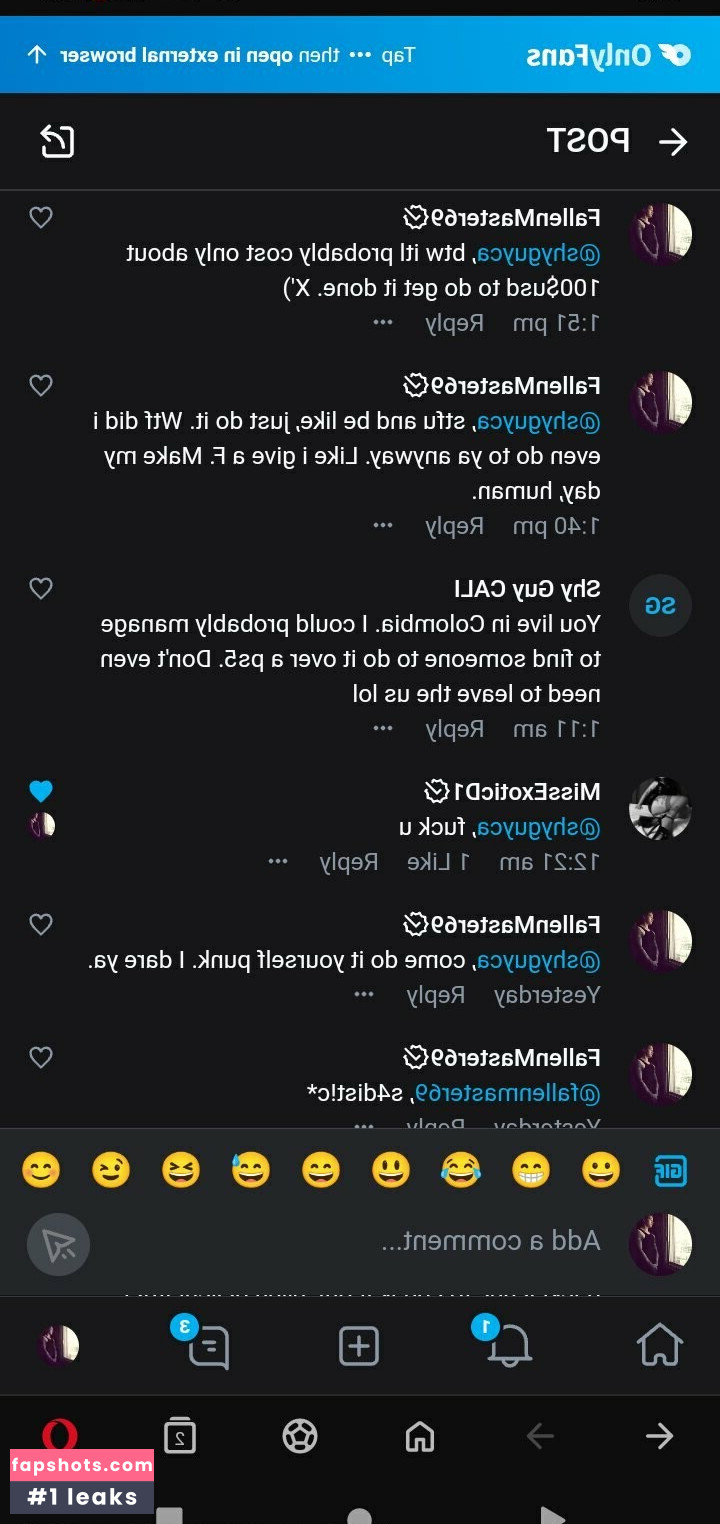Like the Shy Guy CALI comment
The width and height of the screenshot is (720, 1524).
[x=41, y=589]
